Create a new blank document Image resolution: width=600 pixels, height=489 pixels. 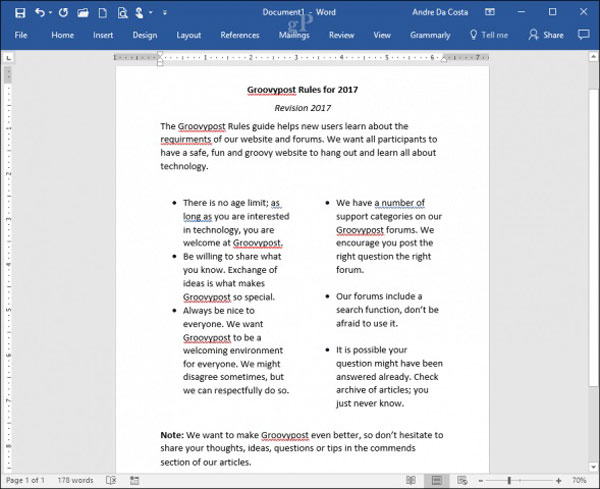[x=103, y=13]
